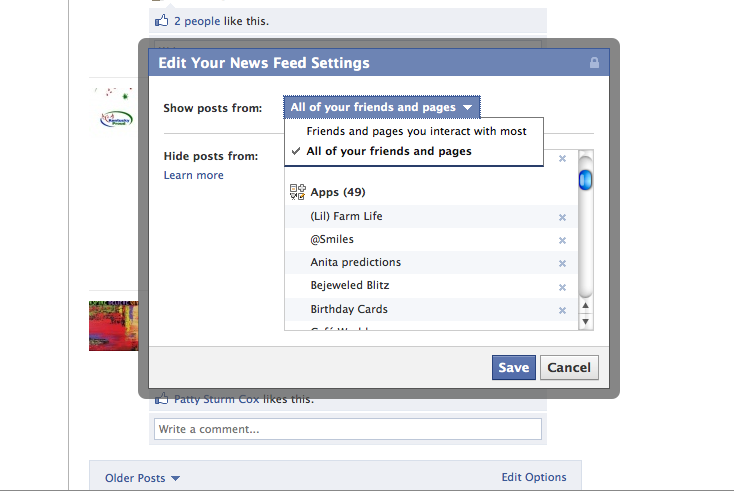Click x icon at top of hidden list
The height and width of the screenshot is (491, 734).
[562, 159]
